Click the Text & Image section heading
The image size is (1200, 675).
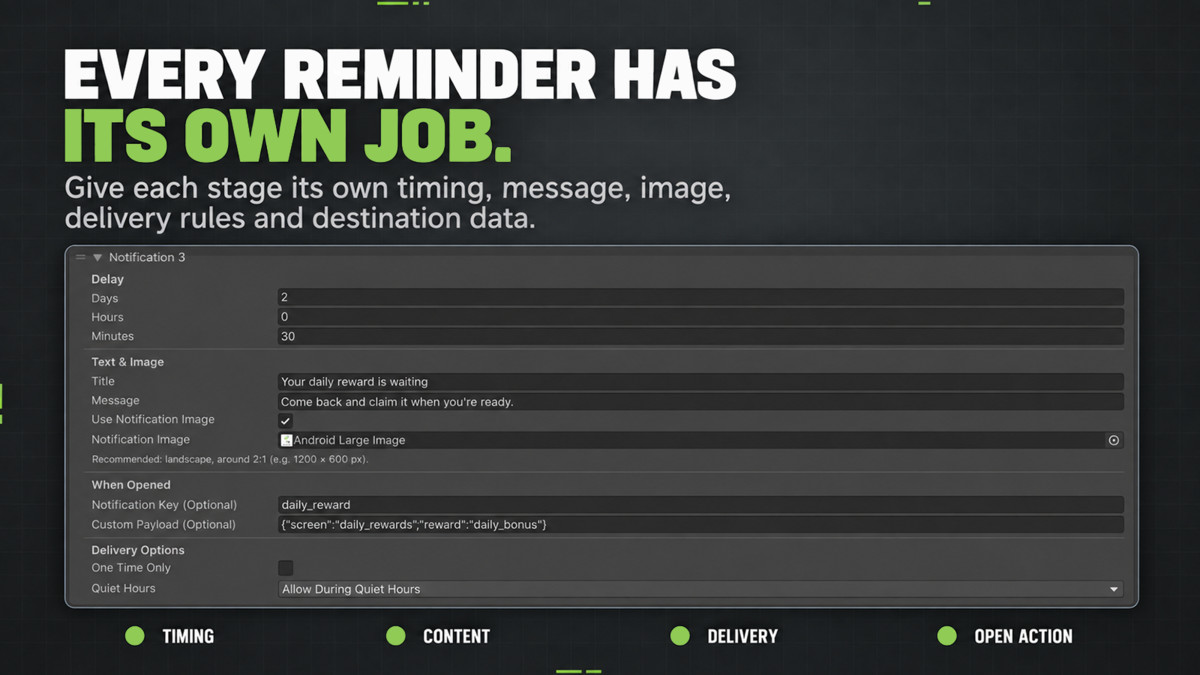(x=128, y=362)
